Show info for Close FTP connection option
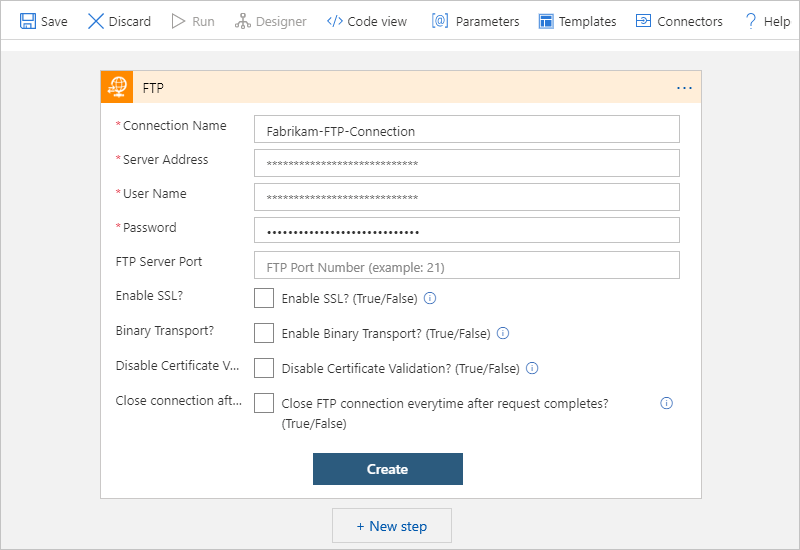Image resolution: width=800 pixels, height=550 pixels. 667,403
